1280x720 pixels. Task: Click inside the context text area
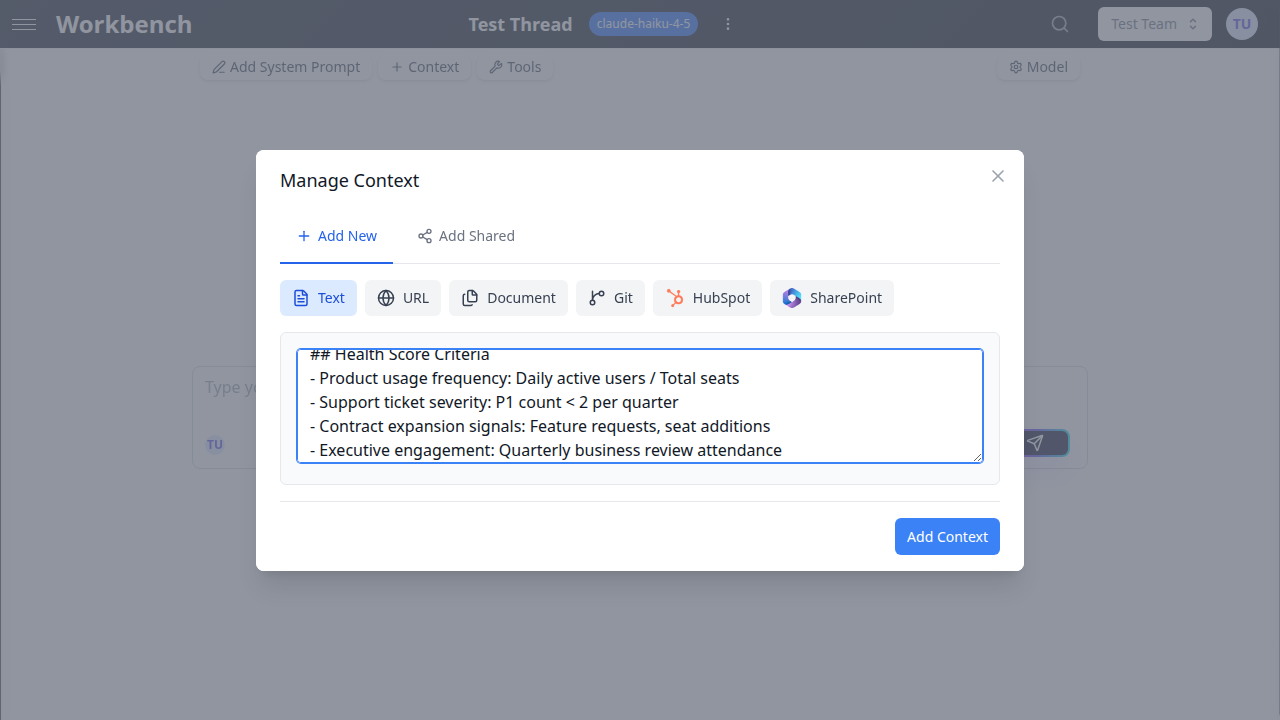click(640, 405)
